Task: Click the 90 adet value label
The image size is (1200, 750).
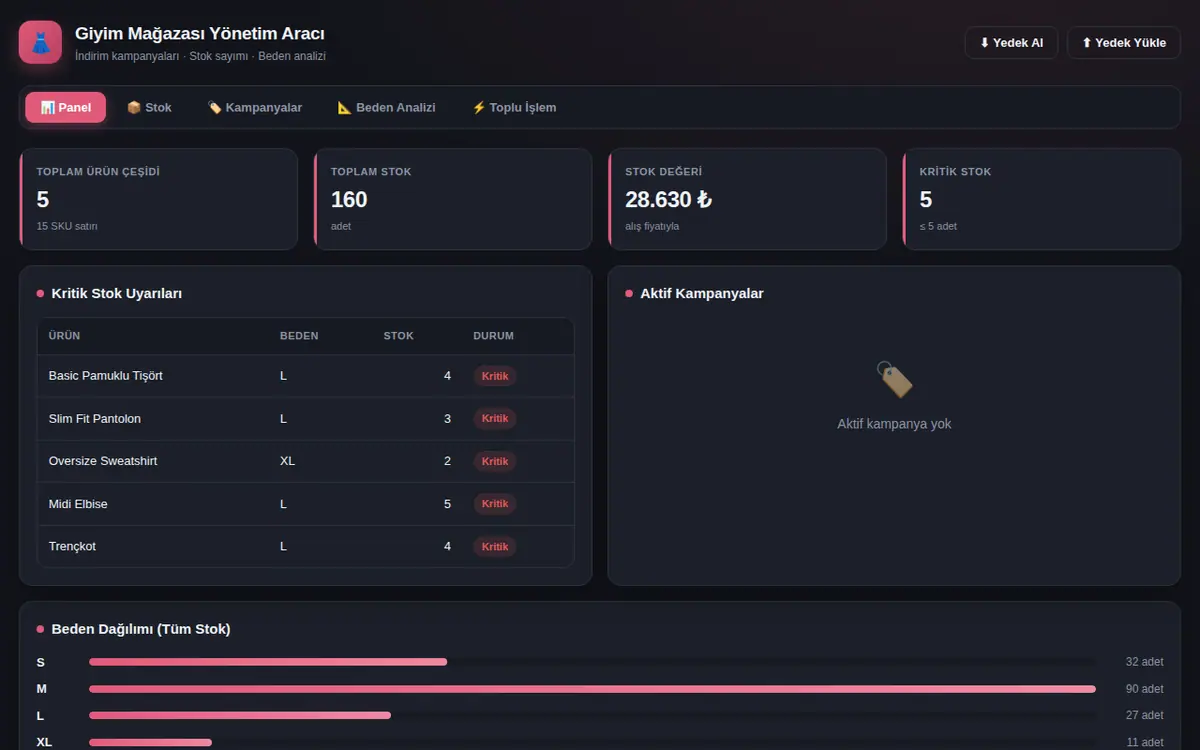Action: 1144,689
